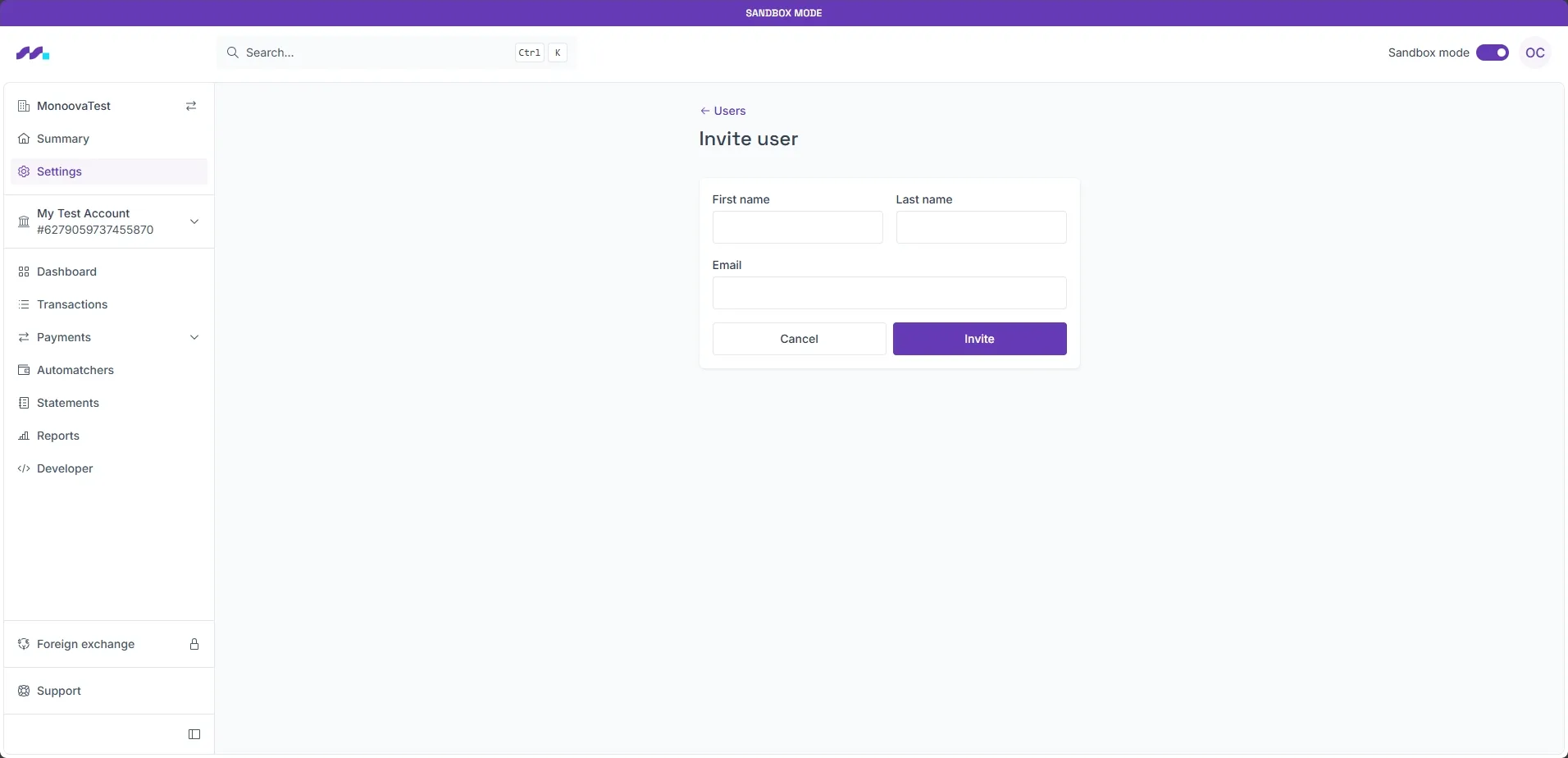This screenshot has width=1568, height=758.
Task: Click the Transactions list icon
Action: [x=24, y=304]
